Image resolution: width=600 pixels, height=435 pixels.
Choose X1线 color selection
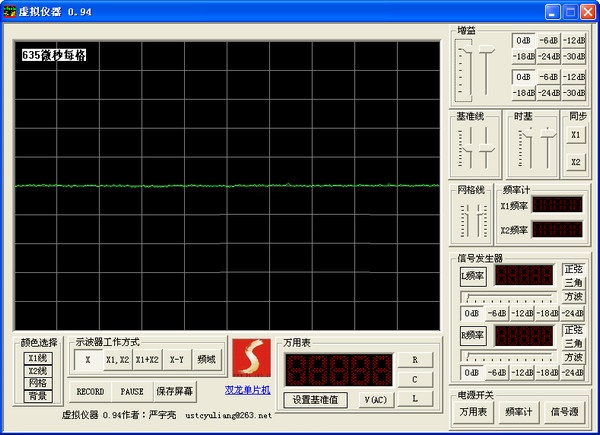(37, 357)
